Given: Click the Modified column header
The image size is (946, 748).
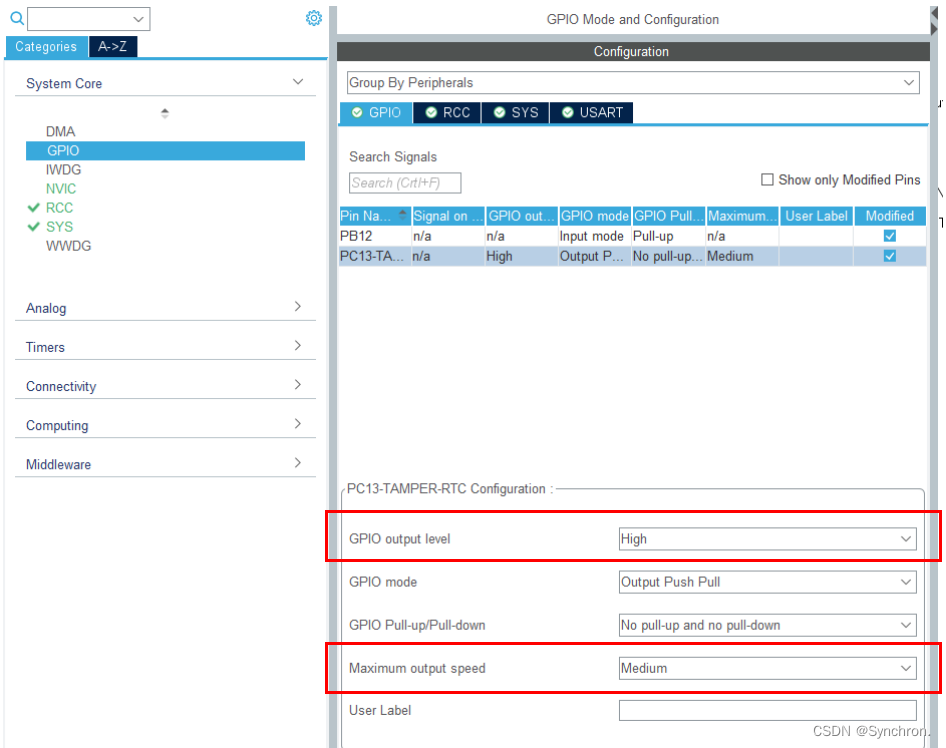Looking at the screenshot, I should coord(890,216).
